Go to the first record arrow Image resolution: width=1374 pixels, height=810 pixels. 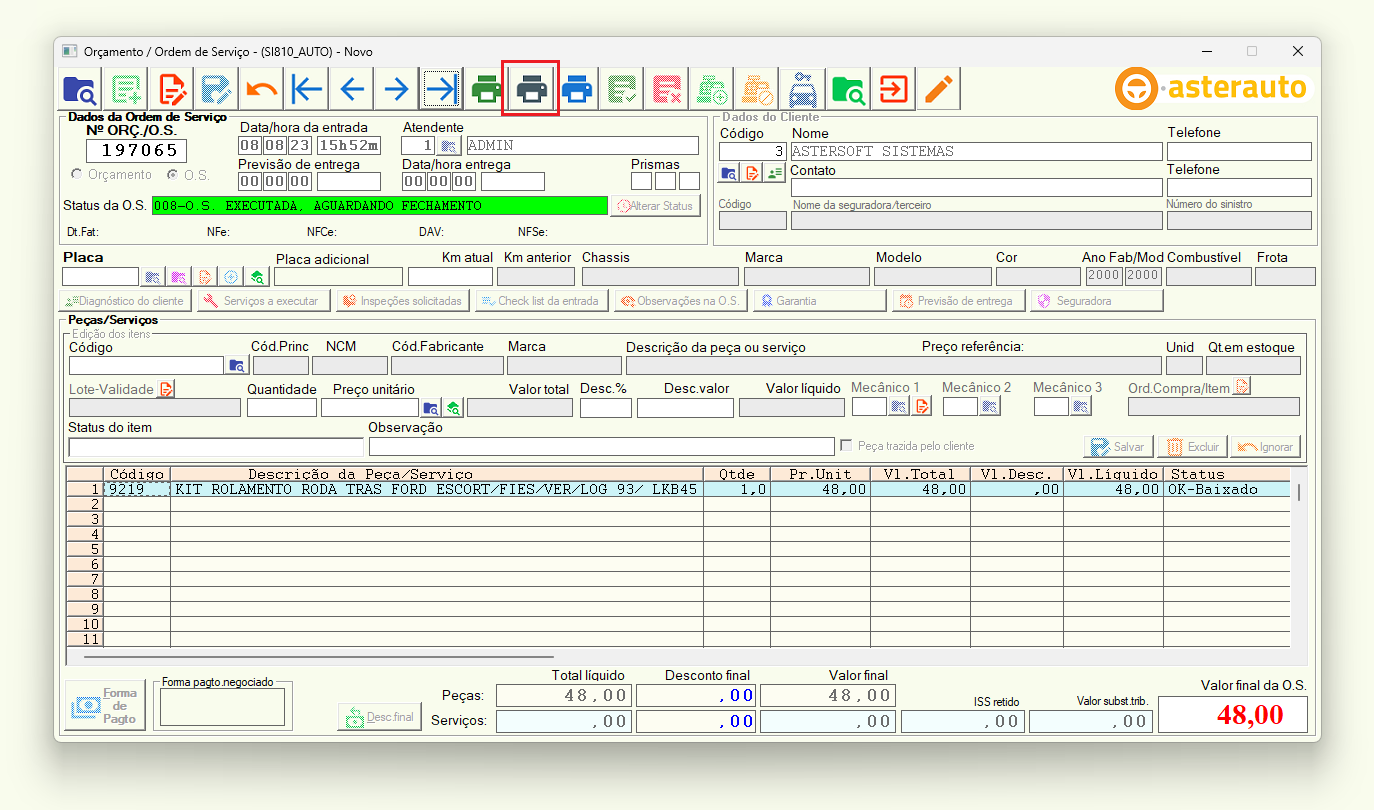[x=306, y=90]
